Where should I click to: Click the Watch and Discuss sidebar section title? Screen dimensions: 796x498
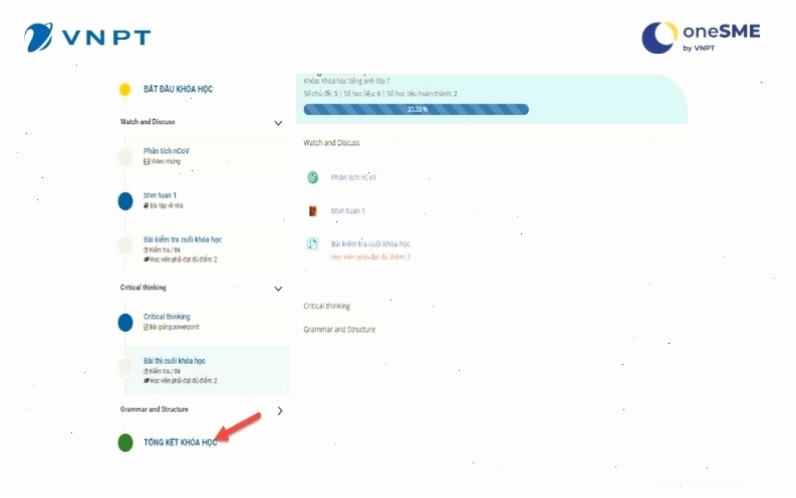(x=148, y=122)
